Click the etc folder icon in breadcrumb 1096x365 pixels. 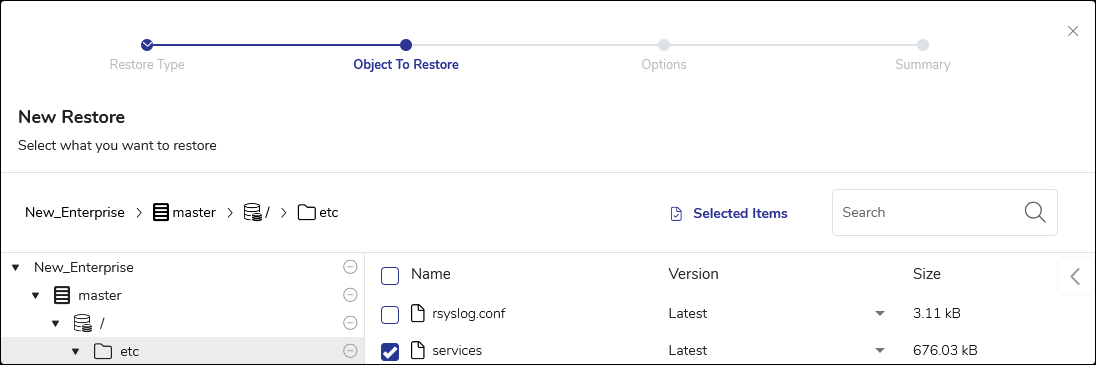307,212
